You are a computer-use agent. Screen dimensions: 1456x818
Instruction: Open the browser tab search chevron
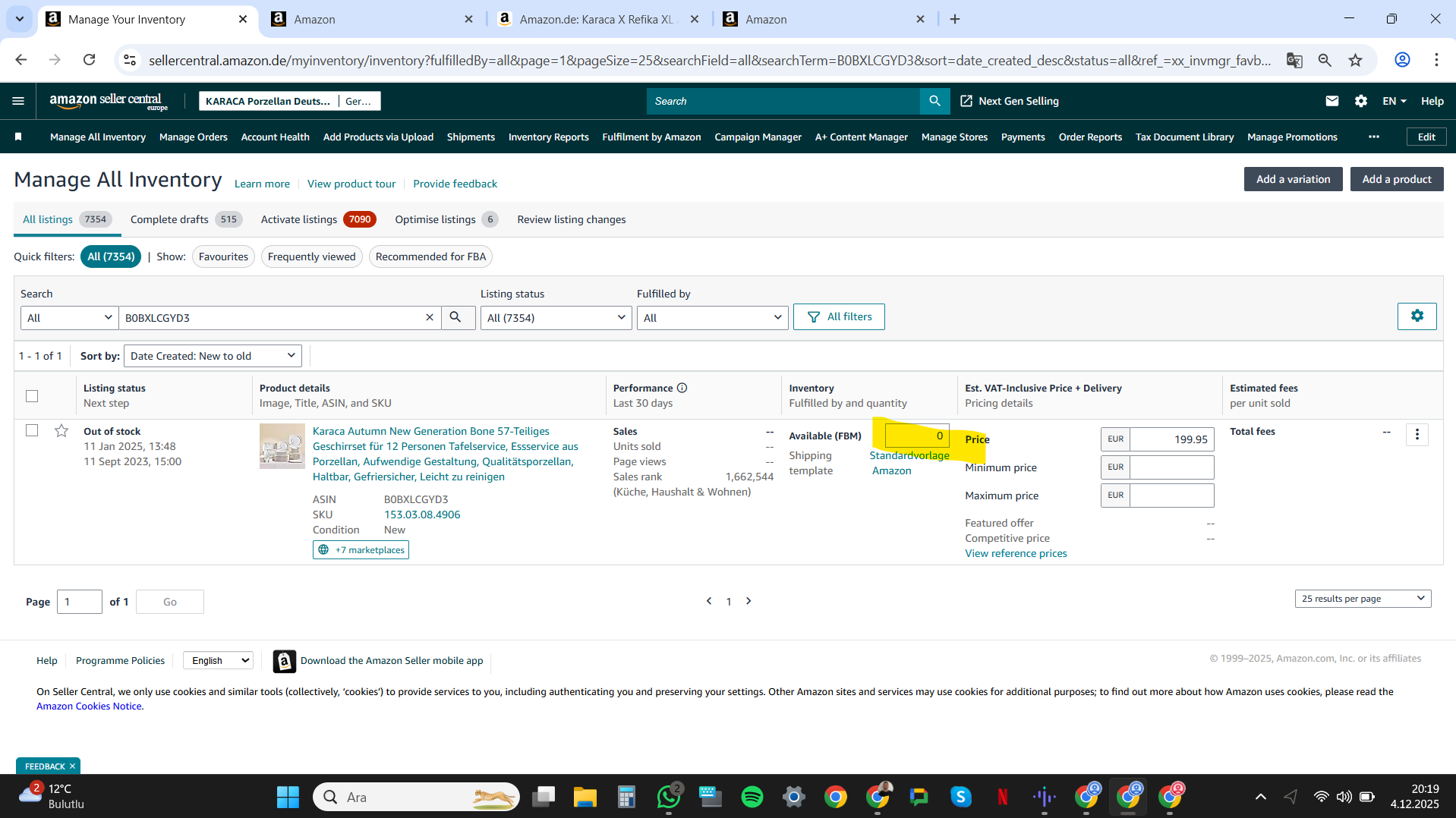pos(19,19)
